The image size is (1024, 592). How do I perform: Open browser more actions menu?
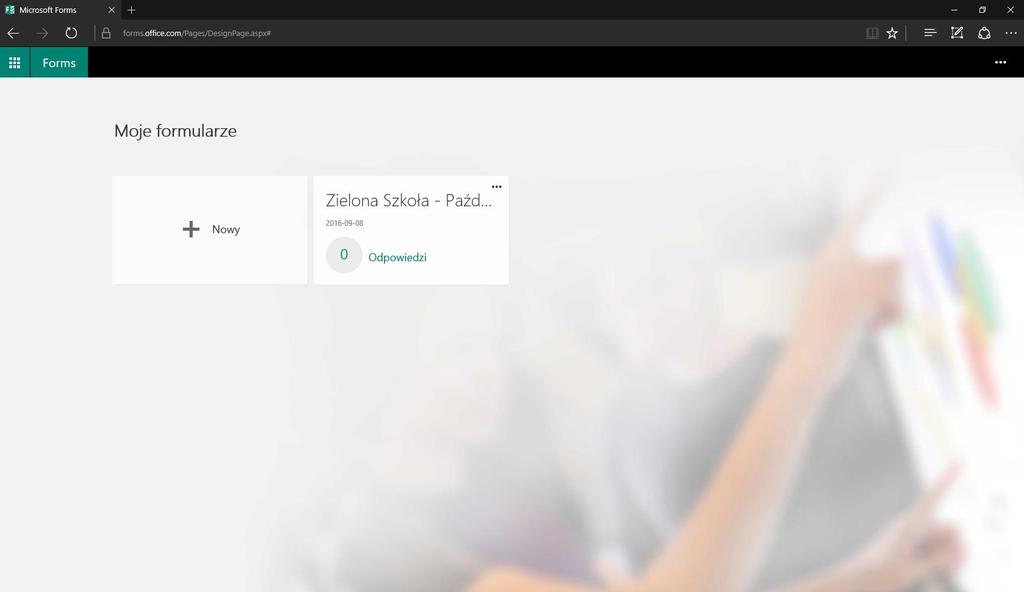click(x=1011, y=33)
